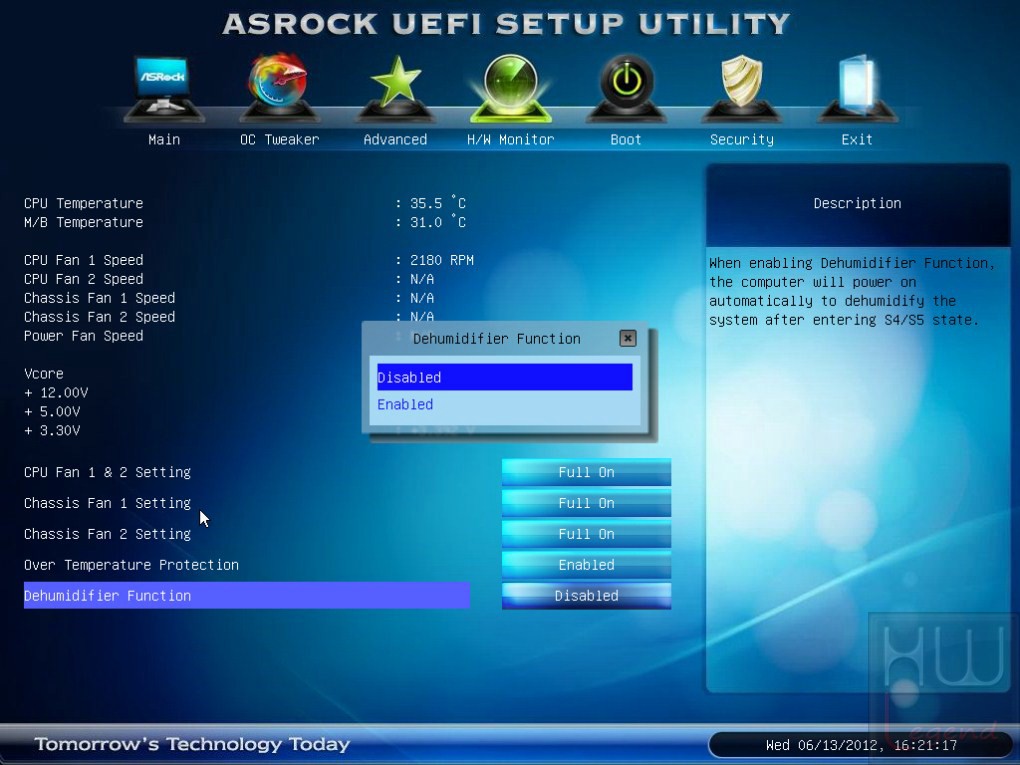Click the 2180 RPM fan speed value

coord(442,260)
